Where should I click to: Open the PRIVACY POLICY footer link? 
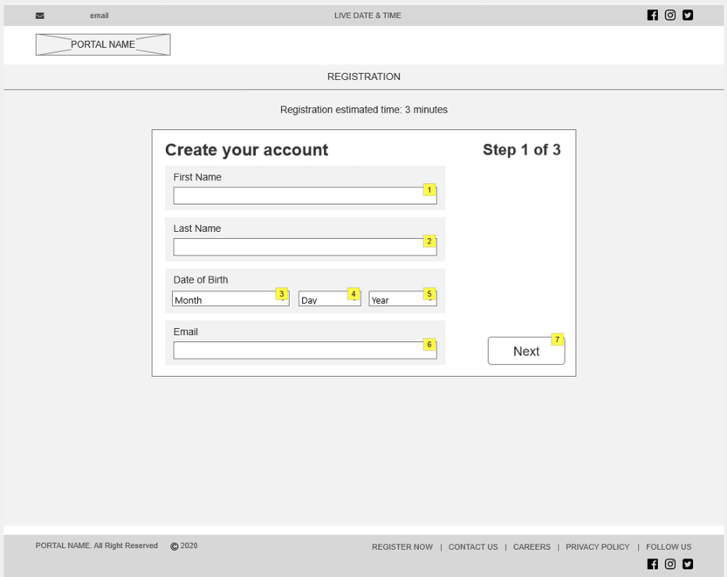(x=598, y=547)
